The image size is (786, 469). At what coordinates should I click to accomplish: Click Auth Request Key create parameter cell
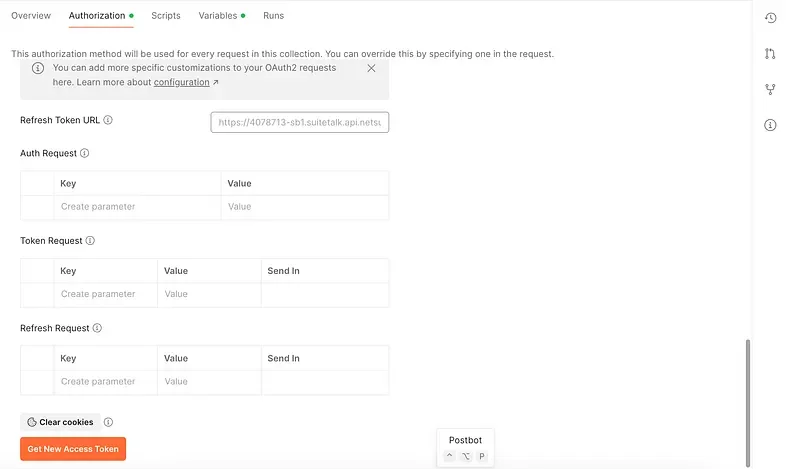[x=138, y=207]
